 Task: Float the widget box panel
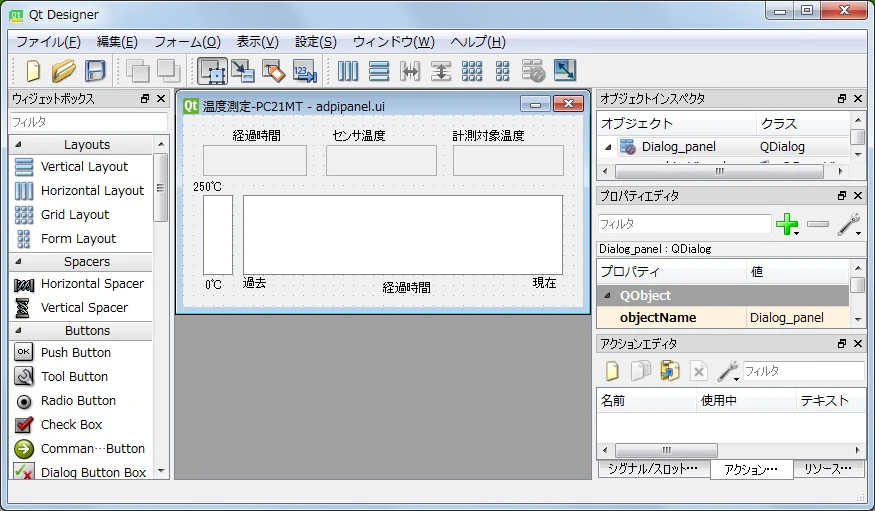pos(145,99)
